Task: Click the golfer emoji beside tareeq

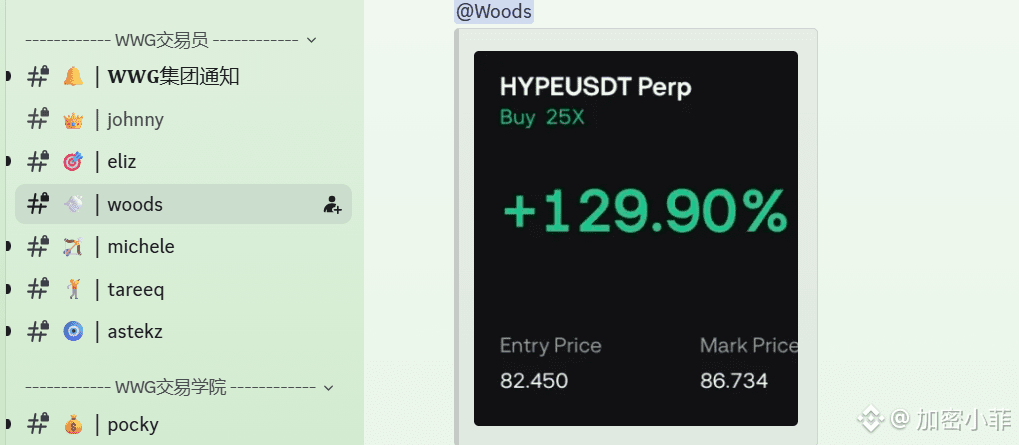Action: point(73,289)
